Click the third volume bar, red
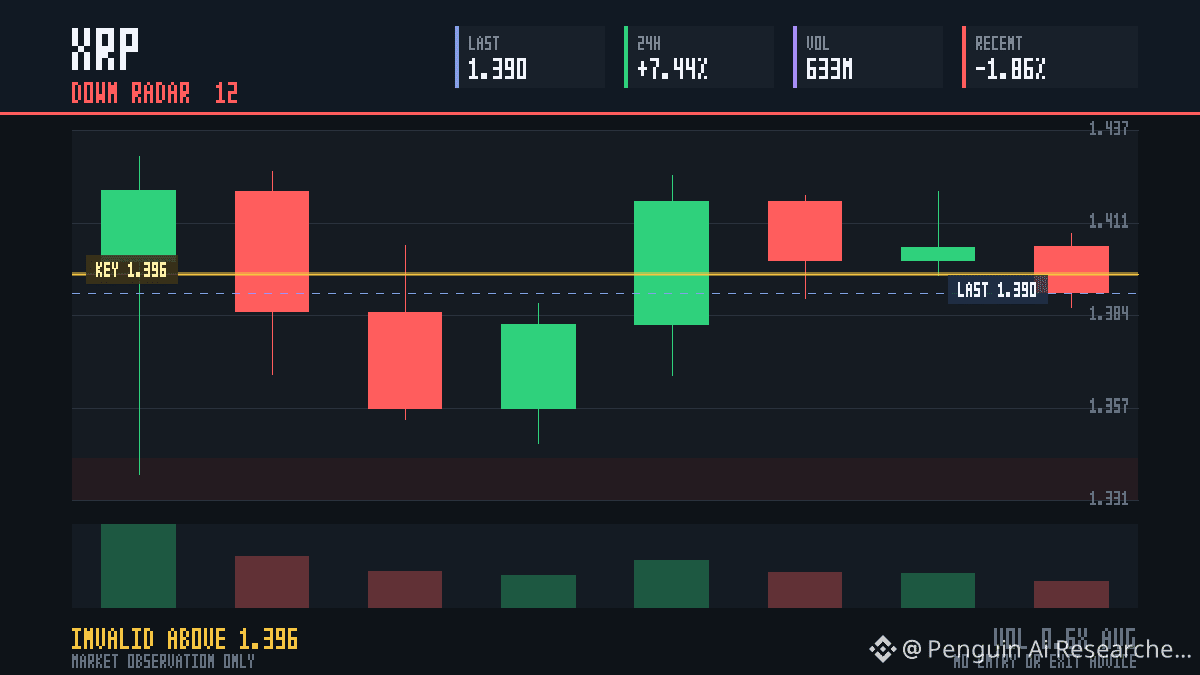 pyautogui.click(x=405, y=589)
